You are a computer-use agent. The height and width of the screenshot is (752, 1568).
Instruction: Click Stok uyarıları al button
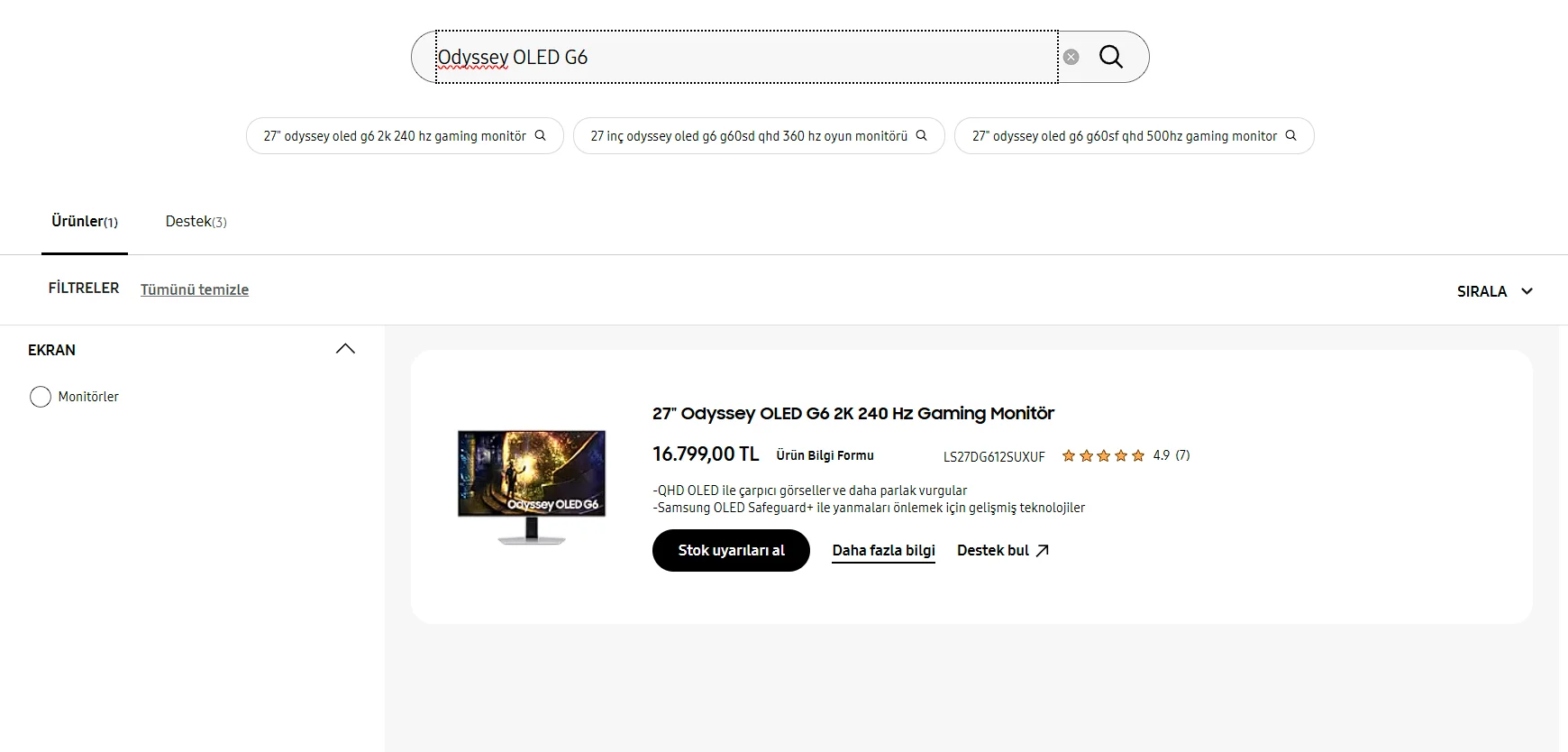[x=731, y=550]
